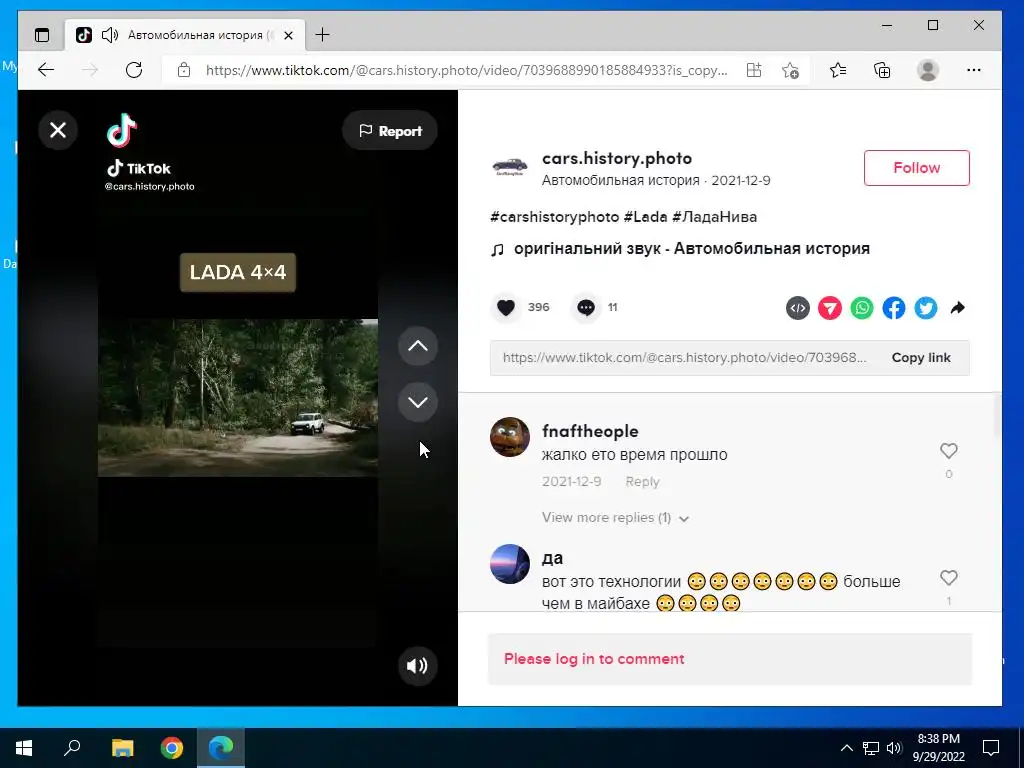Open Windows taskbar search

click(72, 748)
